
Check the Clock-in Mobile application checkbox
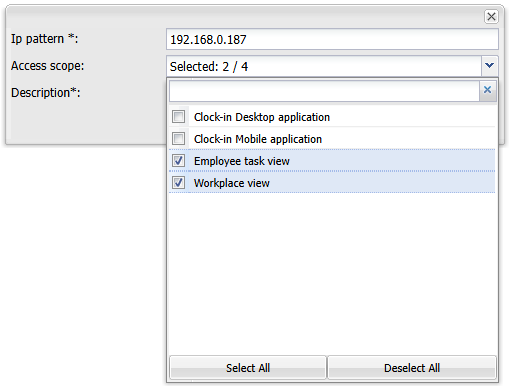pyautogui.click(x=178, y=139)
